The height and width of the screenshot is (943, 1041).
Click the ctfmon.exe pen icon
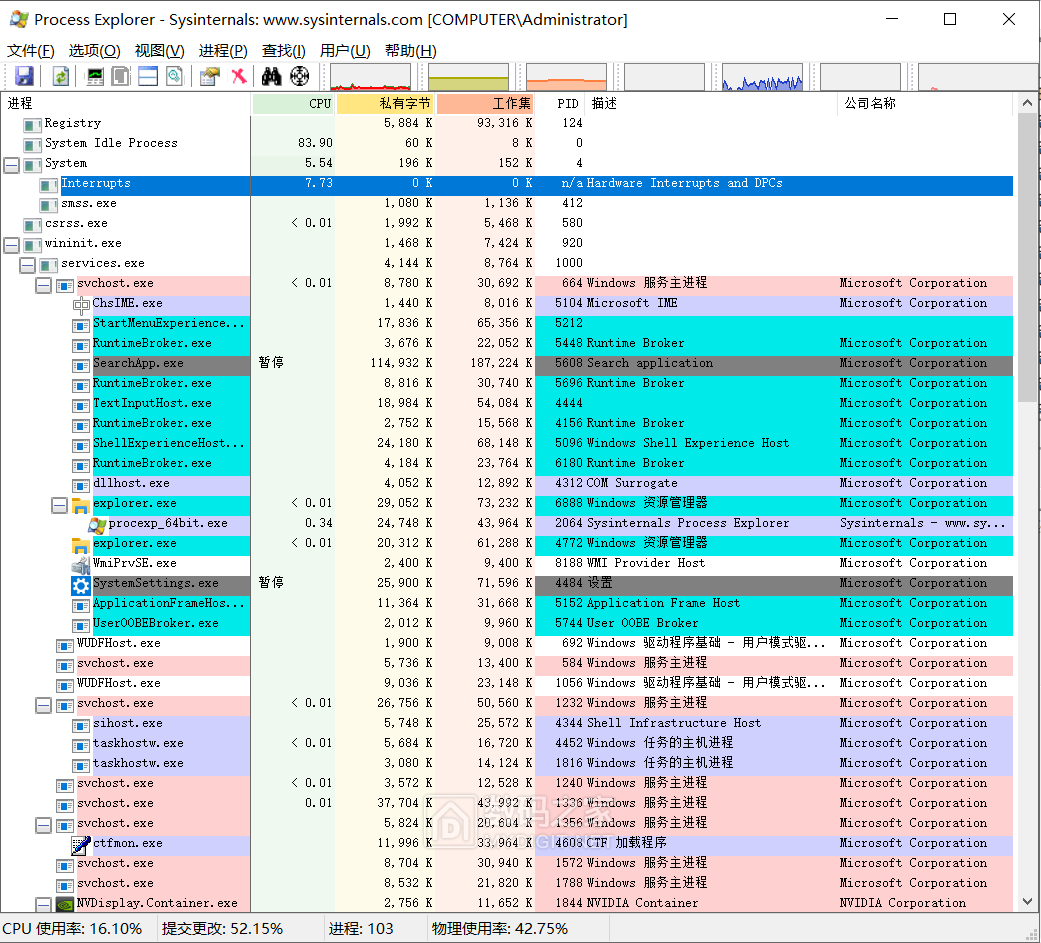coord(80,845)
